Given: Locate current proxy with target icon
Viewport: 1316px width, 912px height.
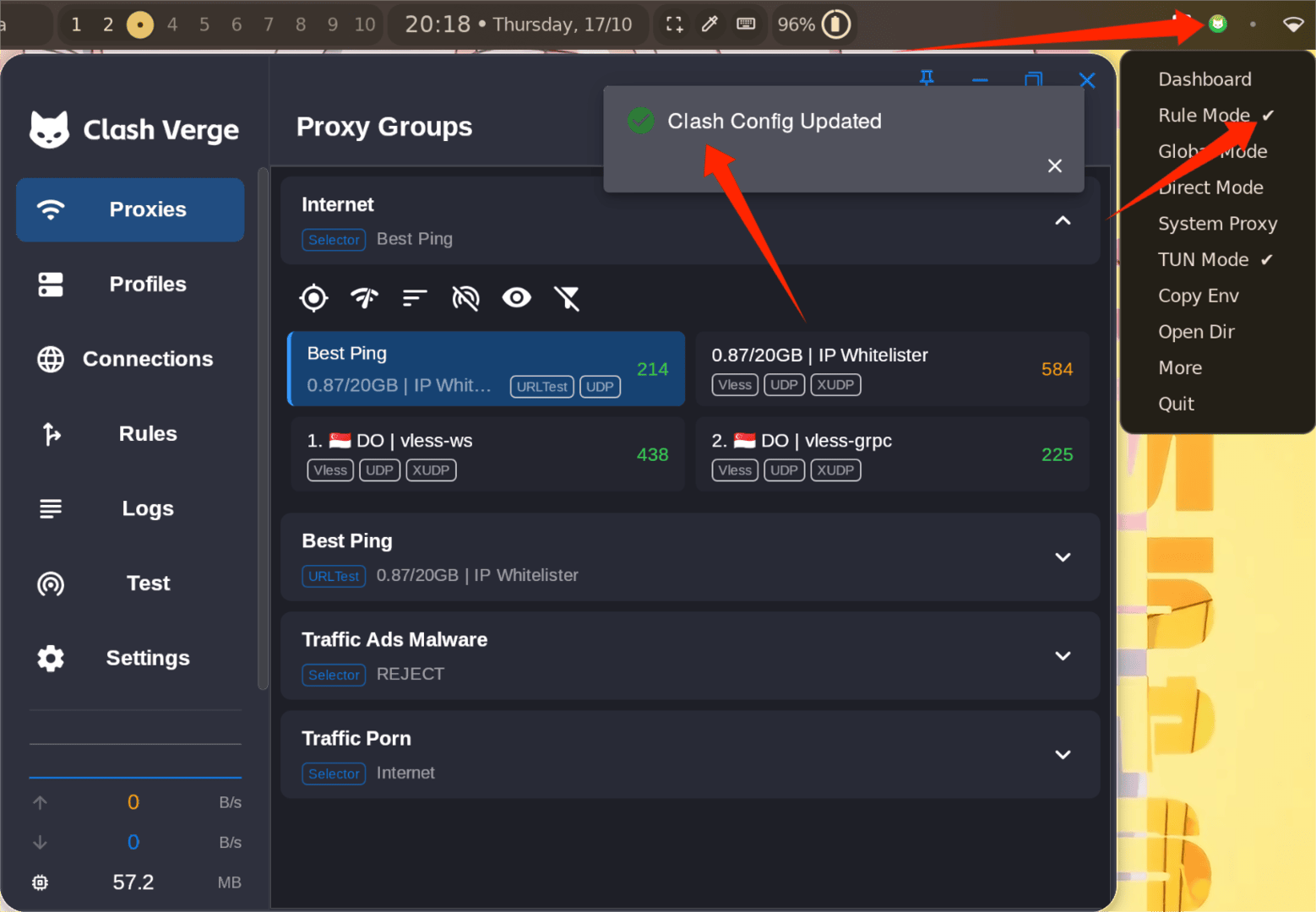Looking at the screenshot, I should pyautogui.click(x=313, y=297).
